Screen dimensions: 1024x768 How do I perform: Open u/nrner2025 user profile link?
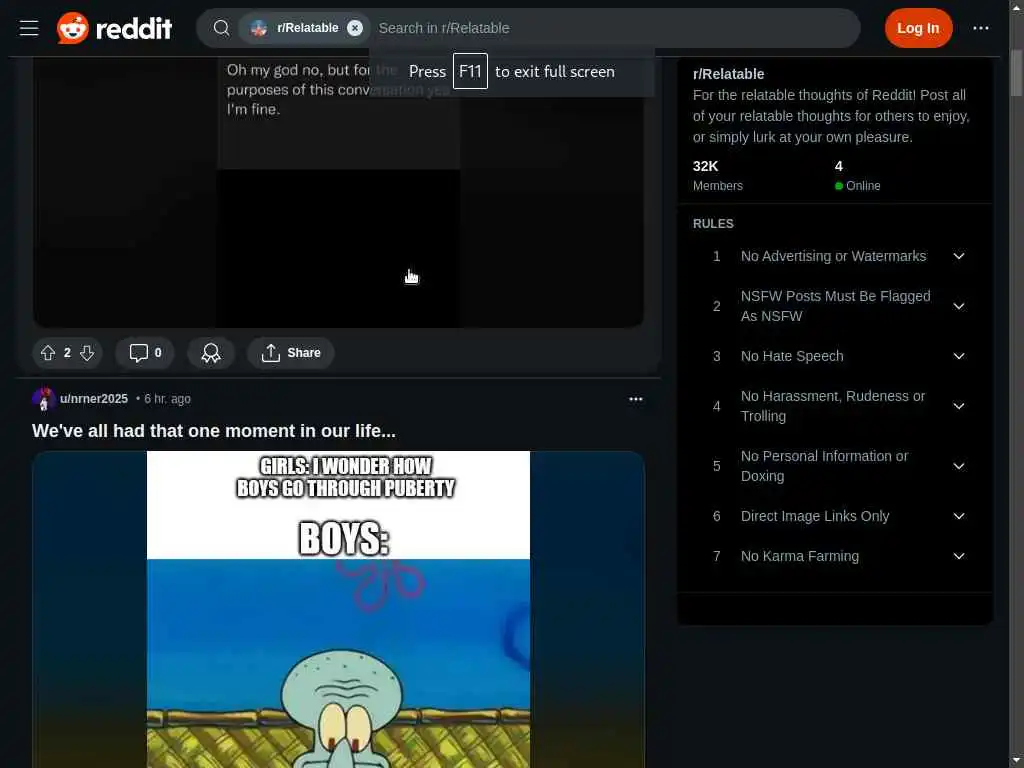(94, 398)
